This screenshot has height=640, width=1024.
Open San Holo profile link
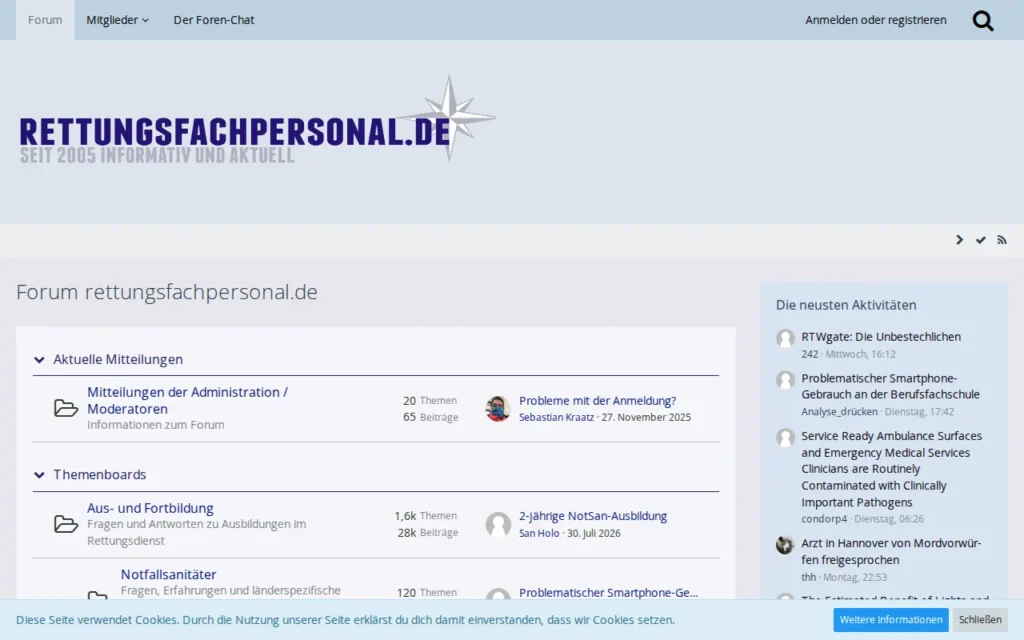(539, 533)
